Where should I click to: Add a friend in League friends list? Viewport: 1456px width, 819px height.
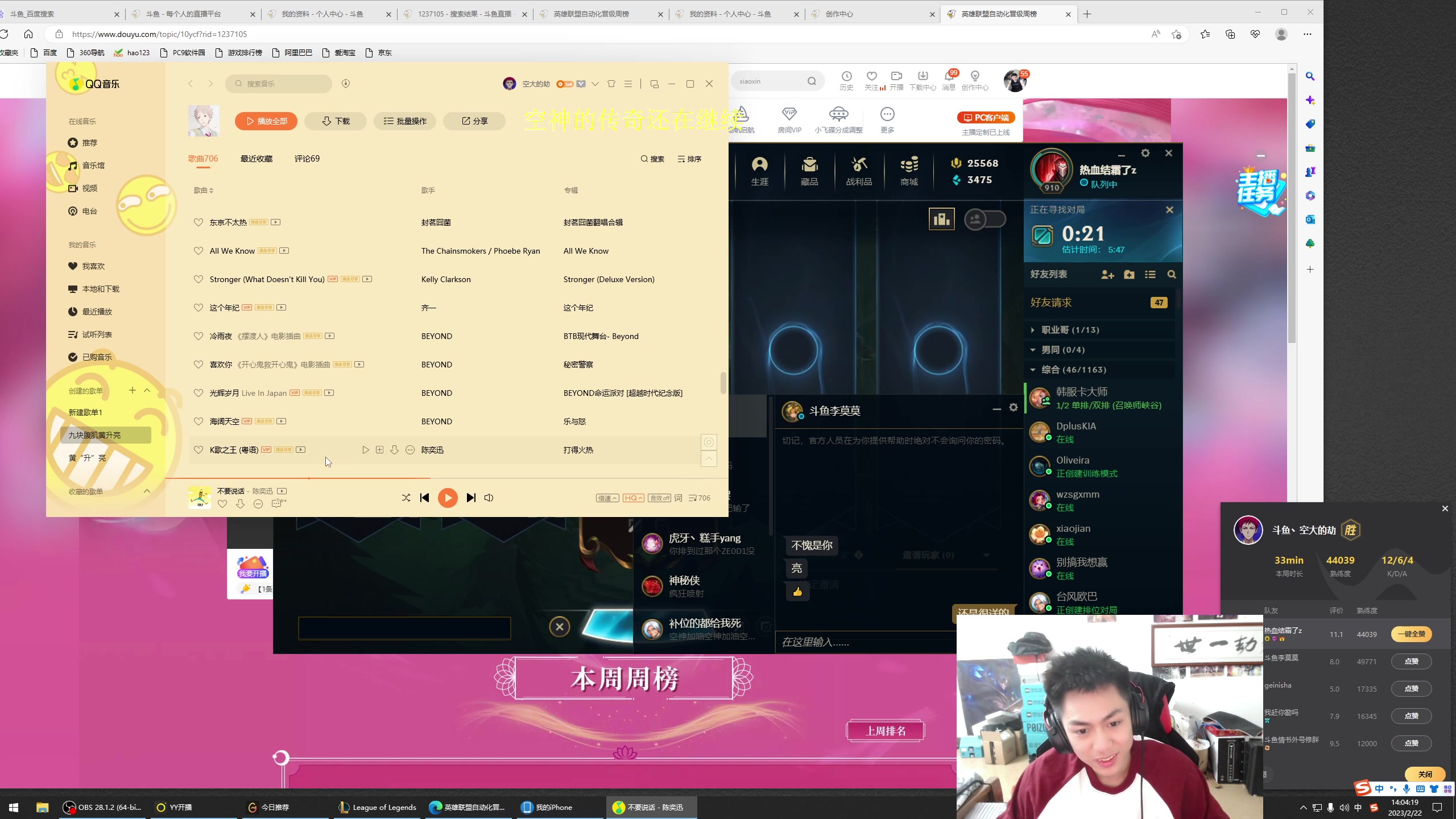point(1107,275)
